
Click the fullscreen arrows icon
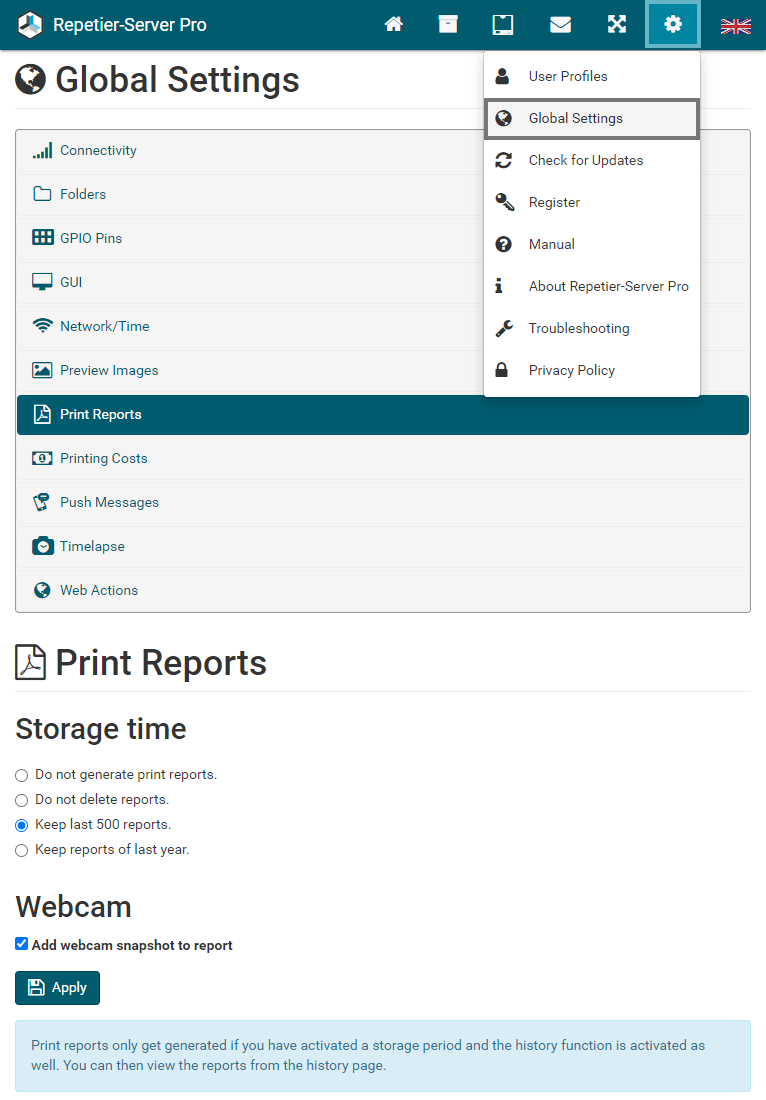617,25
